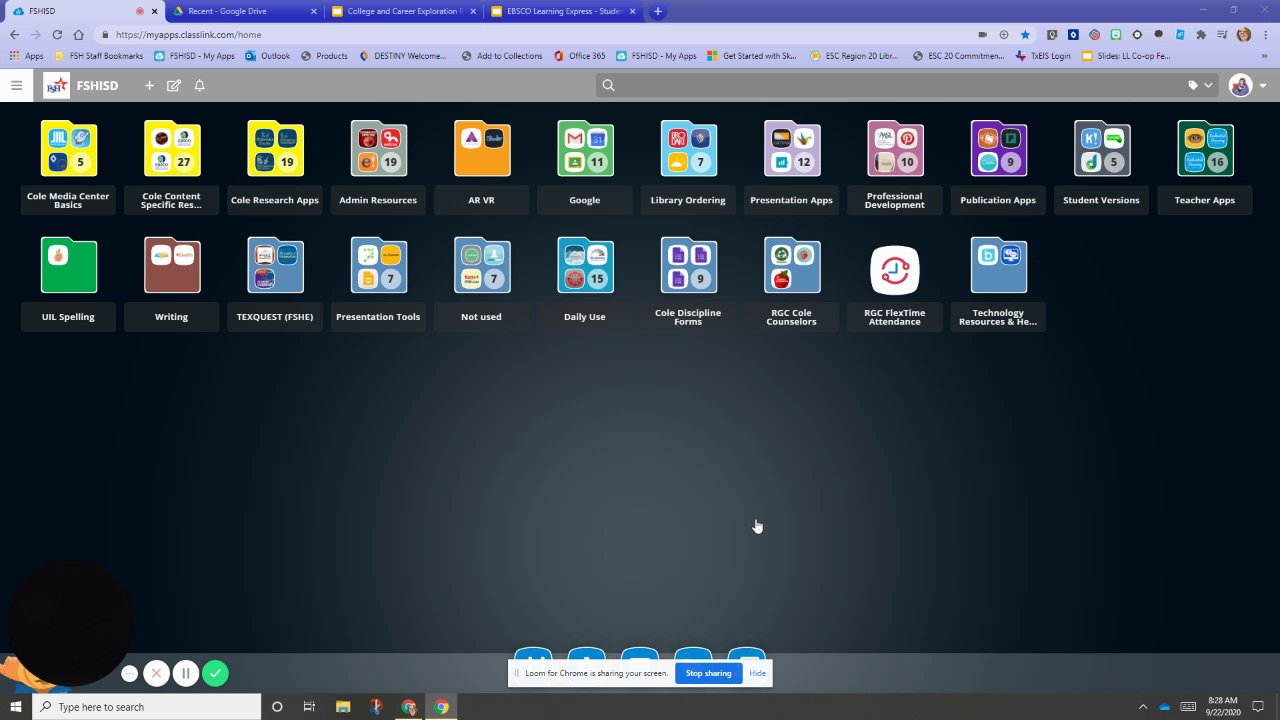Open Loom recording more options
The width and height of the screenshot is (1280, 720).
pyautogui.click(x=129, y=673)
